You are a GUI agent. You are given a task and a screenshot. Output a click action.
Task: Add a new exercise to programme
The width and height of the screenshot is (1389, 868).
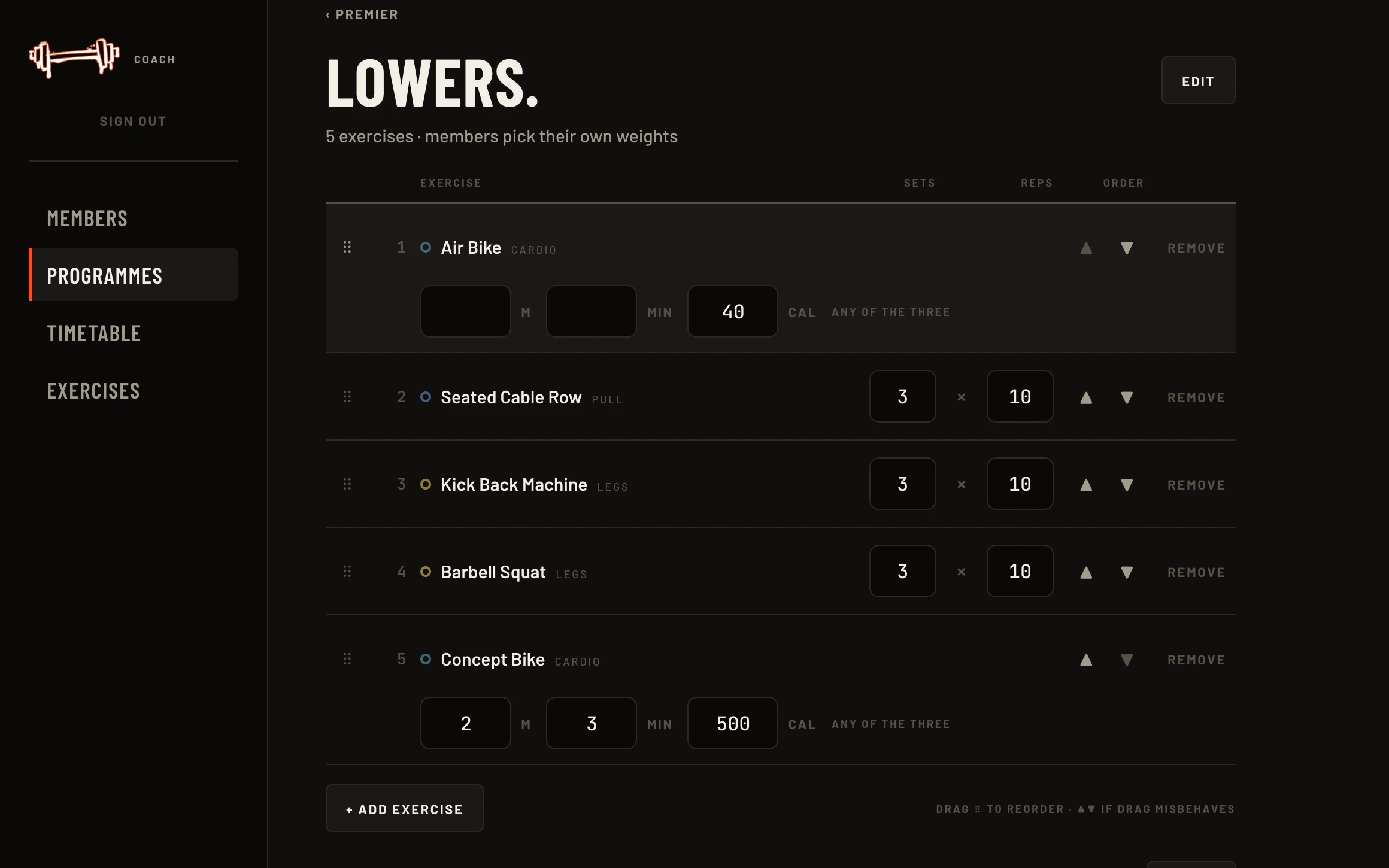point(404,808)
